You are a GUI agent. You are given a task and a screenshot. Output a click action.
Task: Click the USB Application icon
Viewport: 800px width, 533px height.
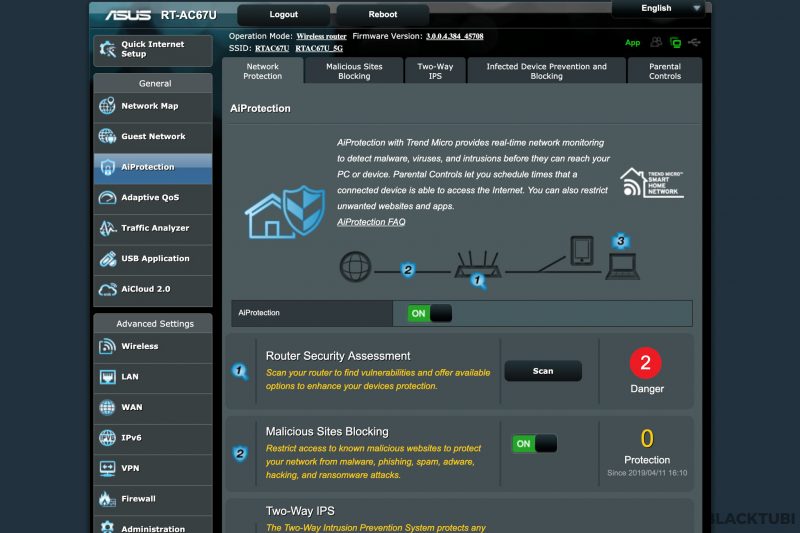(x=107, y=259)
